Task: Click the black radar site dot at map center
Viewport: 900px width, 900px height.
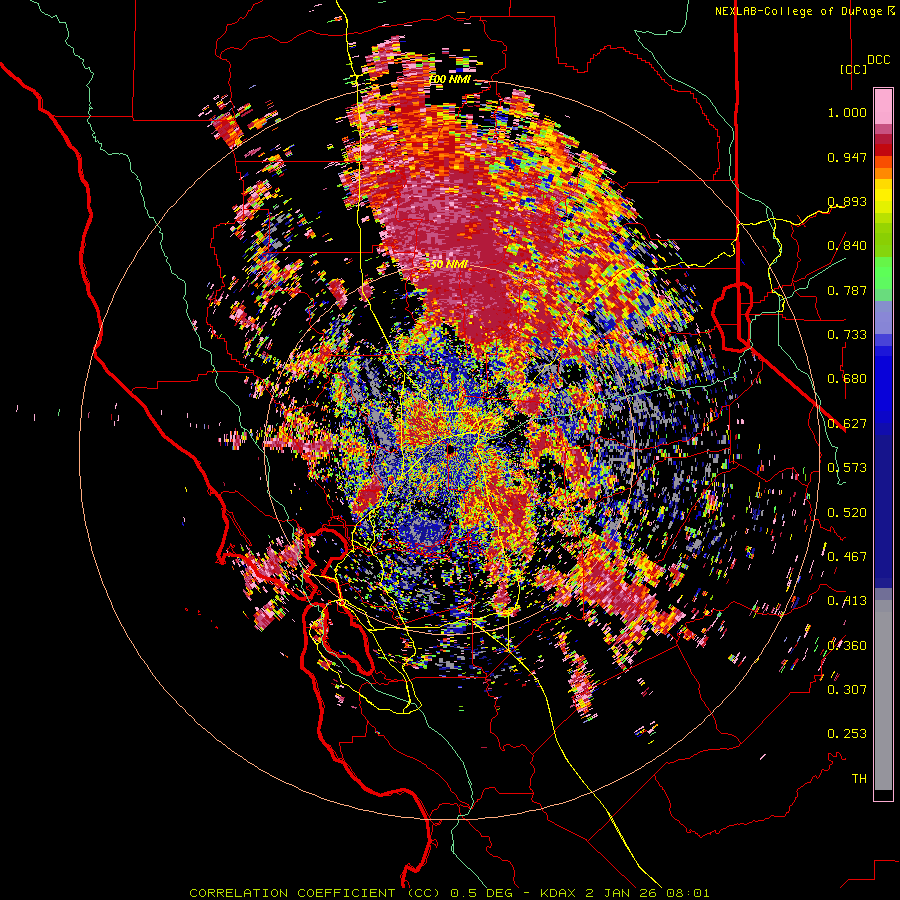Action: coord(450,449)
